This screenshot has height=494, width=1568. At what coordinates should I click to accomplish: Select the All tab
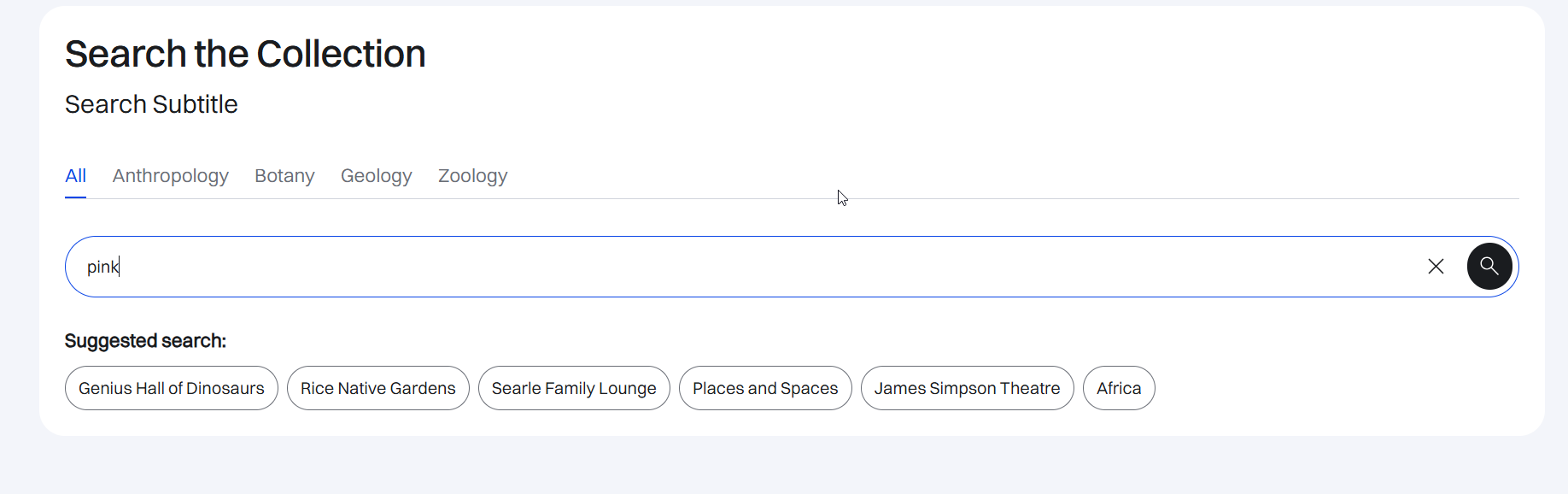tap(75, 176)
